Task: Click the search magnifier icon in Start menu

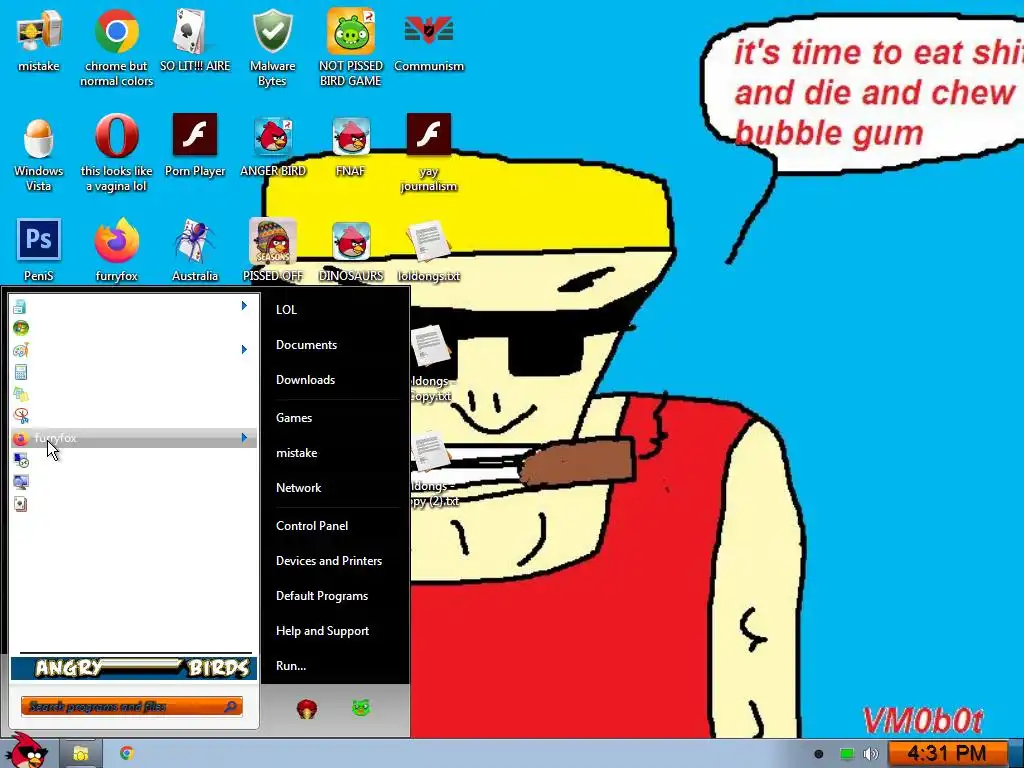Action: (231, 707)
